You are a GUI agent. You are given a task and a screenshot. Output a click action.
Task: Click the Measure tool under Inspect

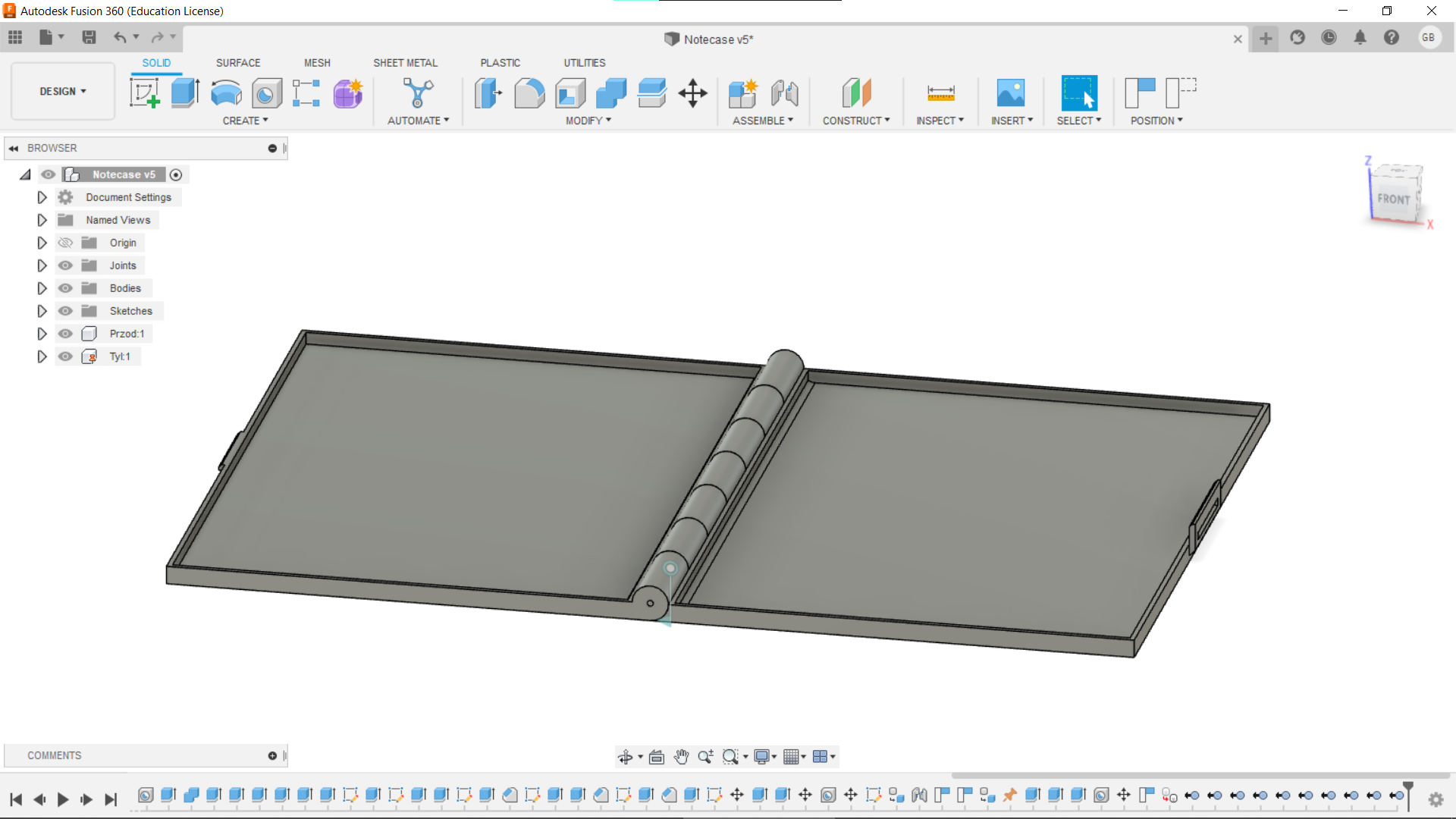click(940, 93)
